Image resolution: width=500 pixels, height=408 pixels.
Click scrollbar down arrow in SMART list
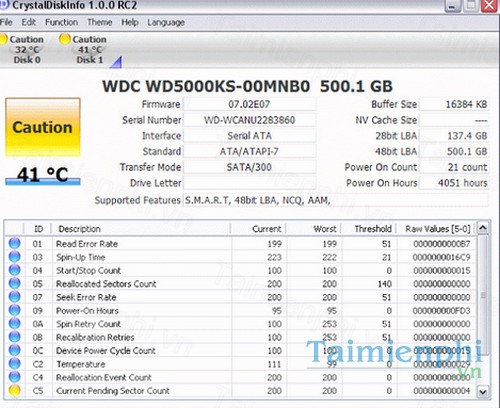pyautogui.click(x=483, y=391)
